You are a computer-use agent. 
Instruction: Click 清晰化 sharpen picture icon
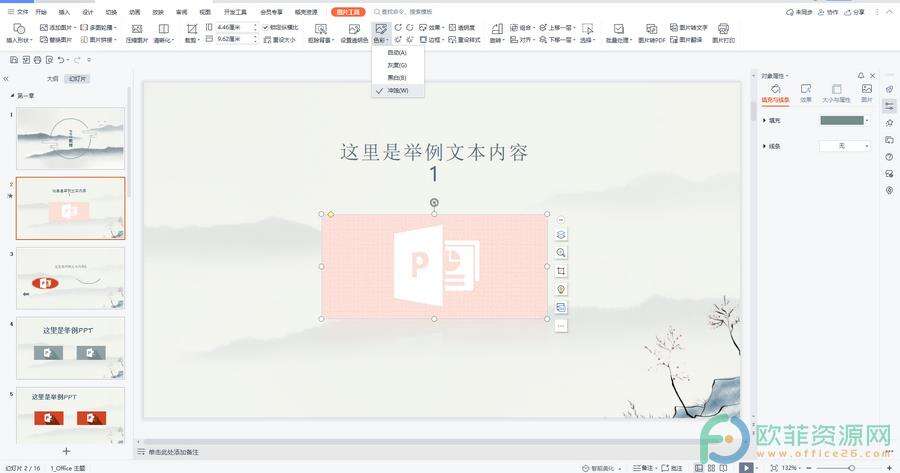[164, 34]
